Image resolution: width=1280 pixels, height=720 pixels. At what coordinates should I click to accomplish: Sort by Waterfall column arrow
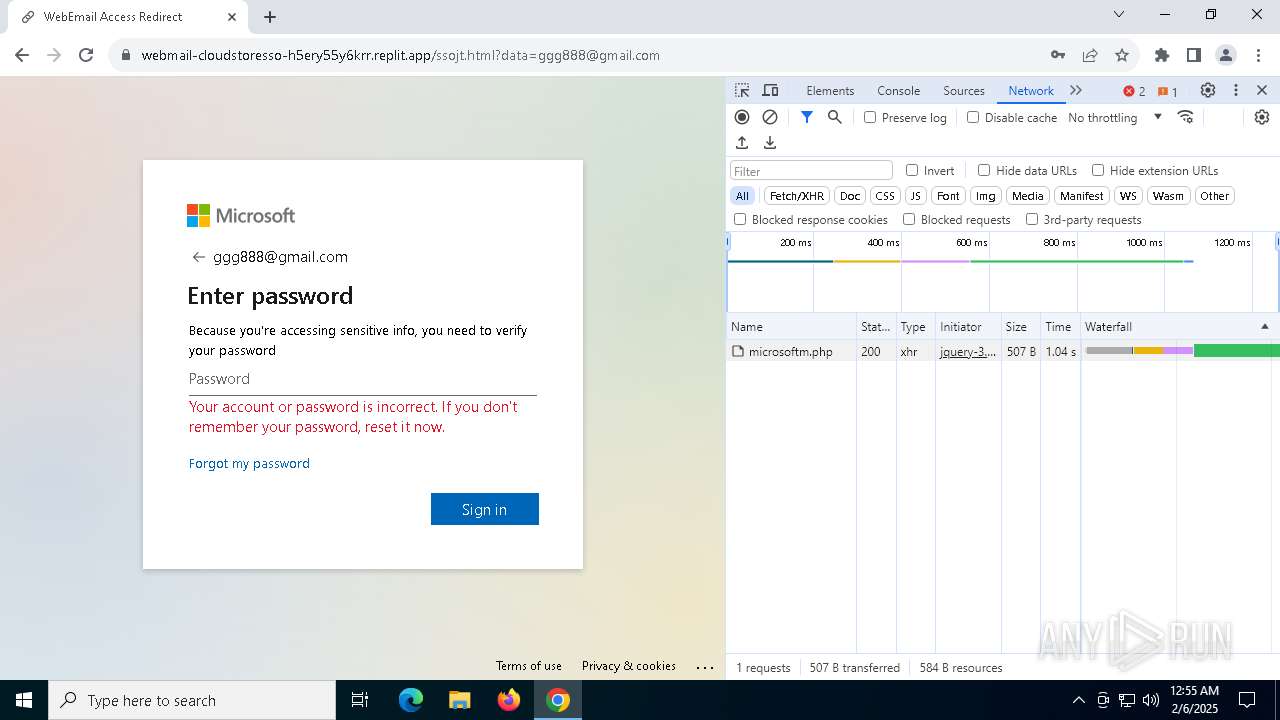coord(1264,327)
